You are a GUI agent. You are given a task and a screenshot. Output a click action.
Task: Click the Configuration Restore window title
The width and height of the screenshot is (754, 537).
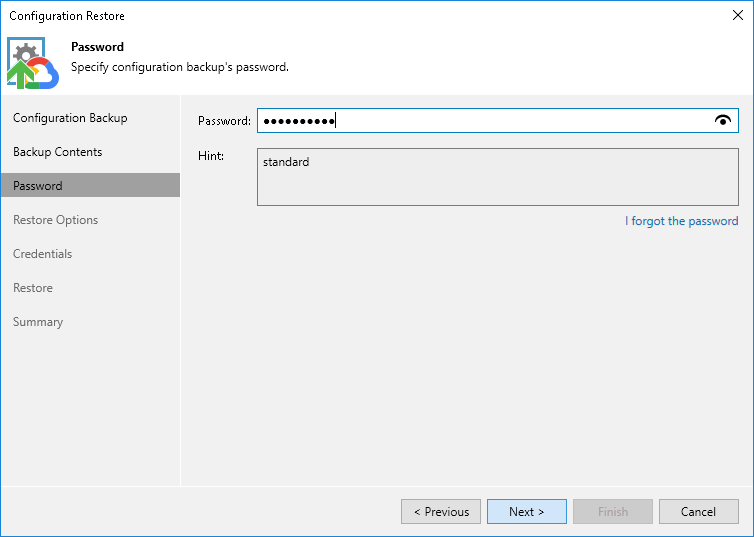coord(67,16)
